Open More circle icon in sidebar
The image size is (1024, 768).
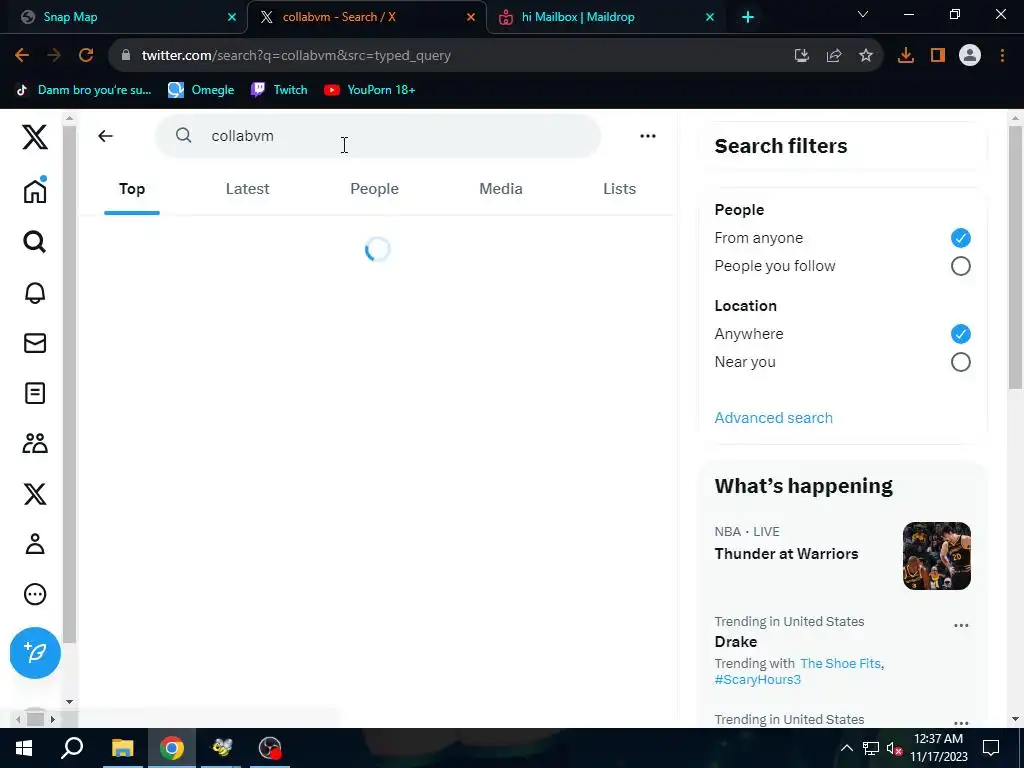pyautogui.click(x=35, y=594)
